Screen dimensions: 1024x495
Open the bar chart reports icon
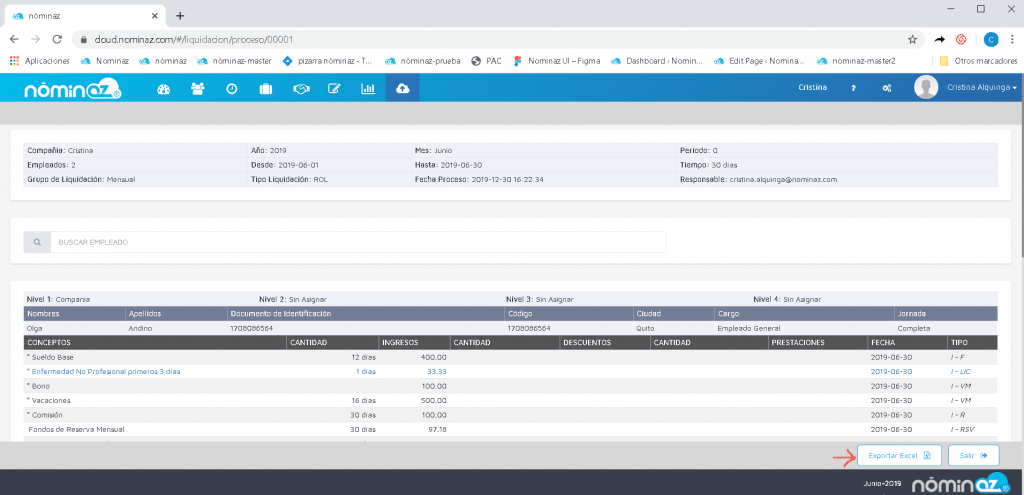coord(368,89)
